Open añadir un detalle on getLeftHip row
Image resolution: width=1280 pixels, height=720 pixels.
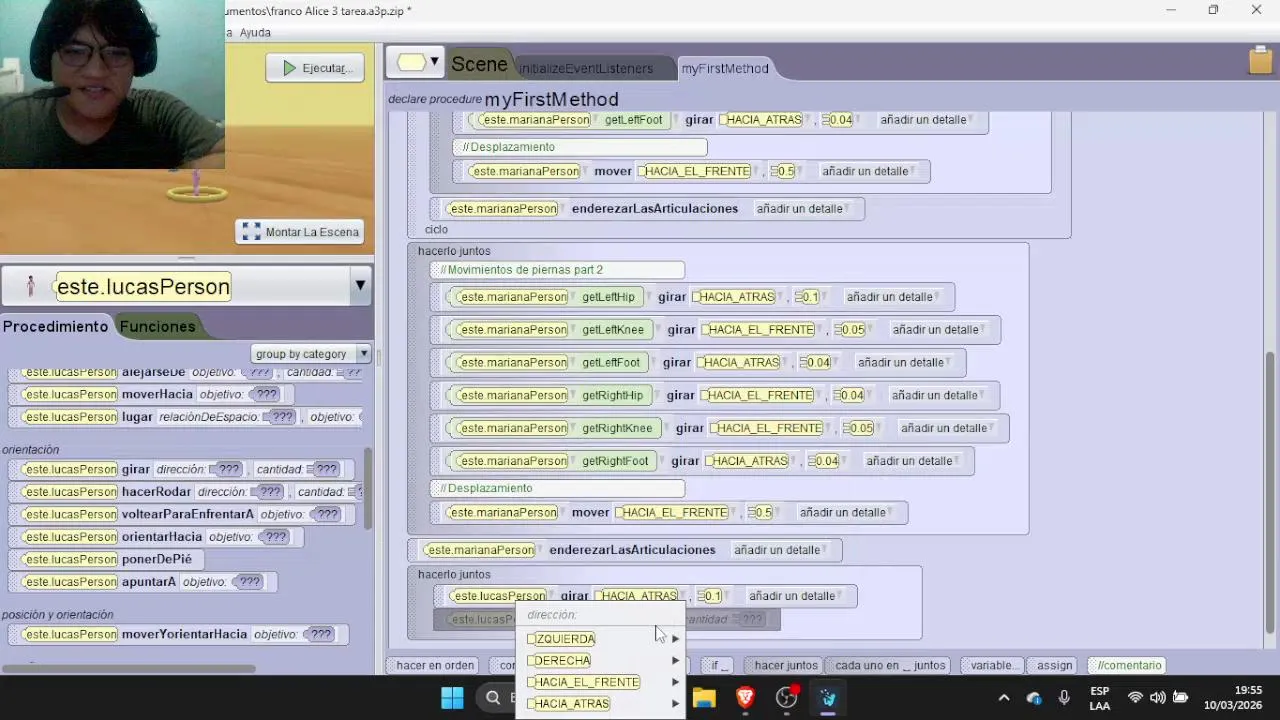[x=892, y=297]
